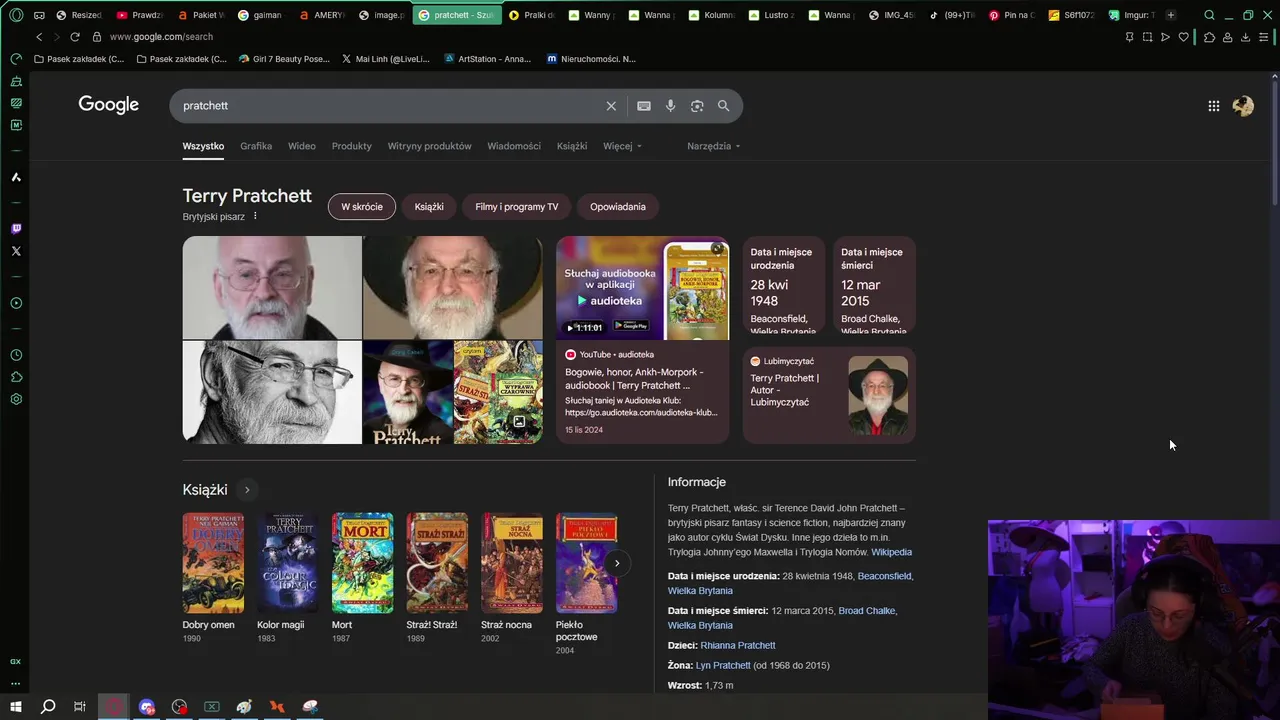Open the ArtStation - Anna bookmark

487,59
